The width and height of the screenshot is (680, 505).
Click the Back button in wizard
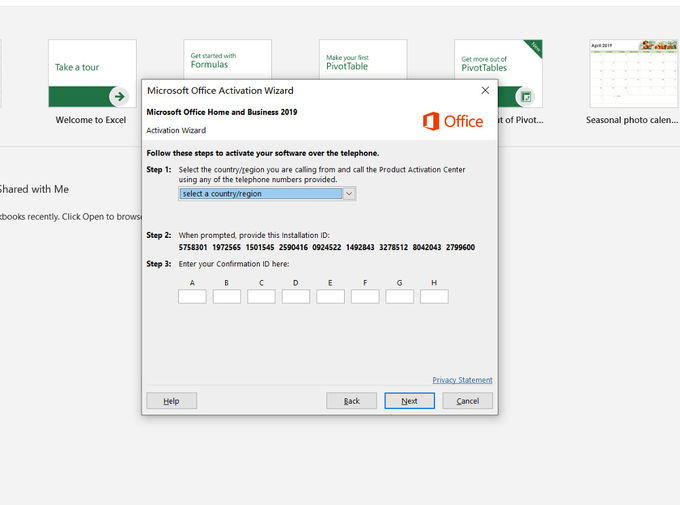(x=351, y=401)
